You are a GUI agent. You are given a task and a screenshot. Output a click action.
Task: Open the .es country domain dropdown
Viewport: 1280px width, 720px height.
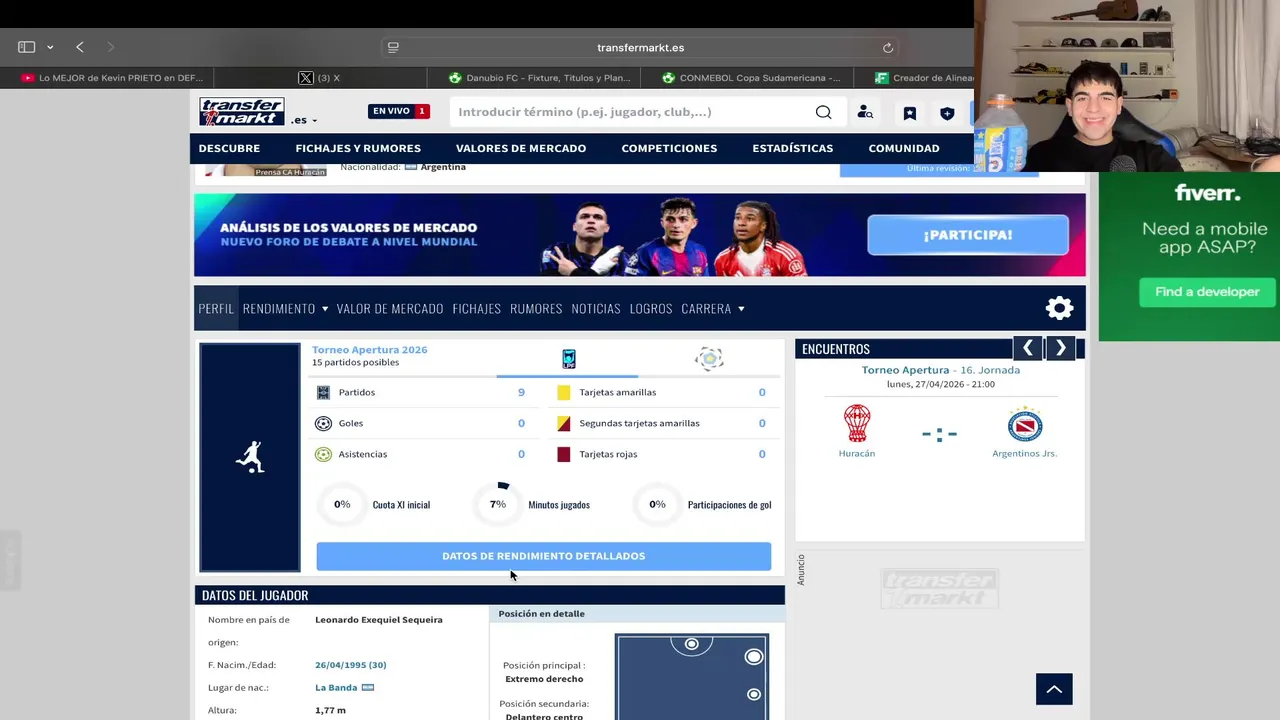tap(304, 120)
